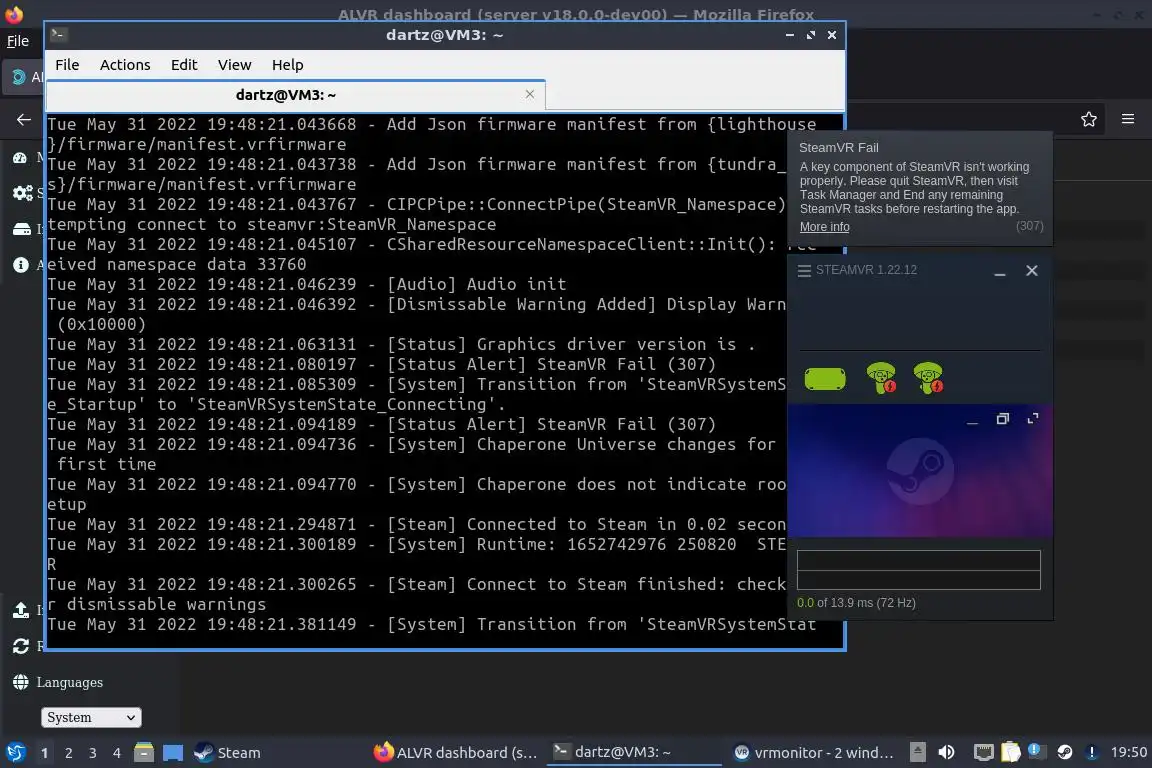Image resolution: width=1152 pixels, height=768 pixels.
Task: Select the left controller icon in SteamVR
Action: pyautogui.click(x=881, y=378)
